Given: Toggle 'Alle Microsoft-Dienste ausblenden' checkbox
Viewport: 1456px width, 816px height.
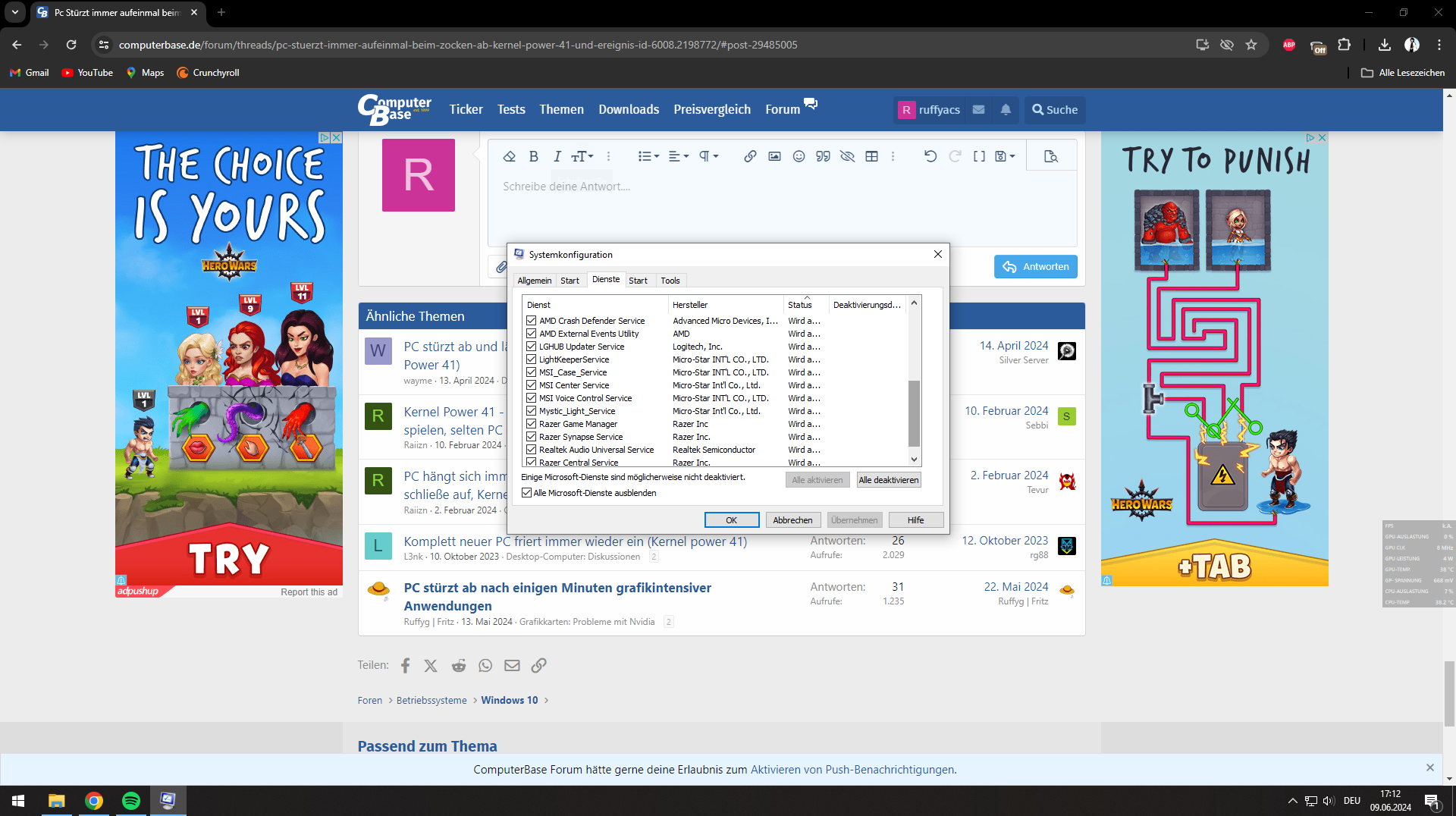Looking at the screenshot, I should [x=527, y=493].
